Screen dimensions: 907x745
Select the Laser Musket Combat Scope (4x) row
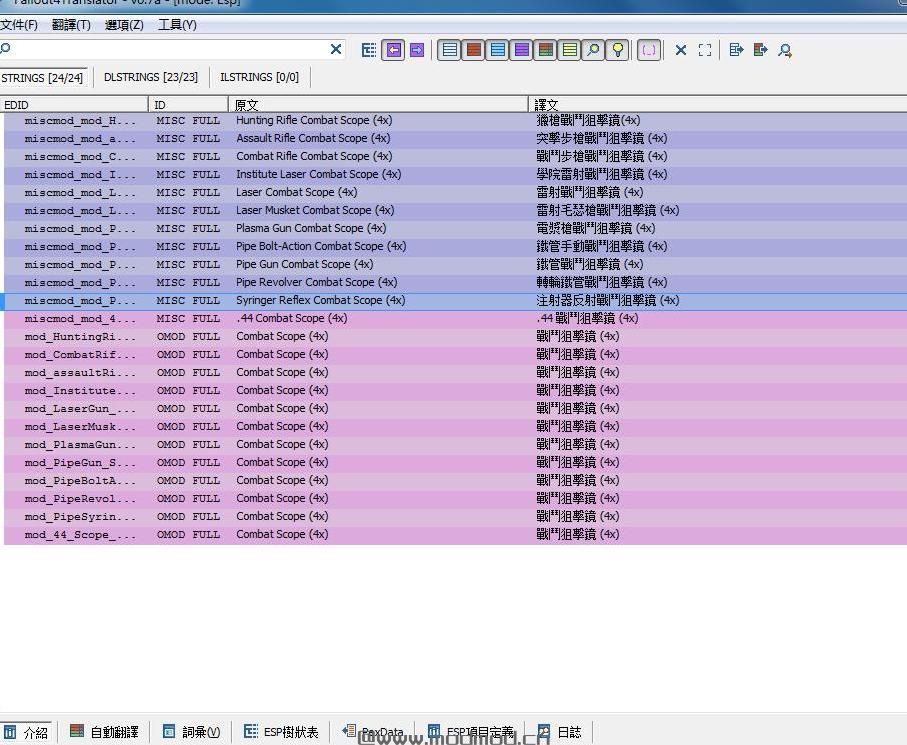(455, 210)
